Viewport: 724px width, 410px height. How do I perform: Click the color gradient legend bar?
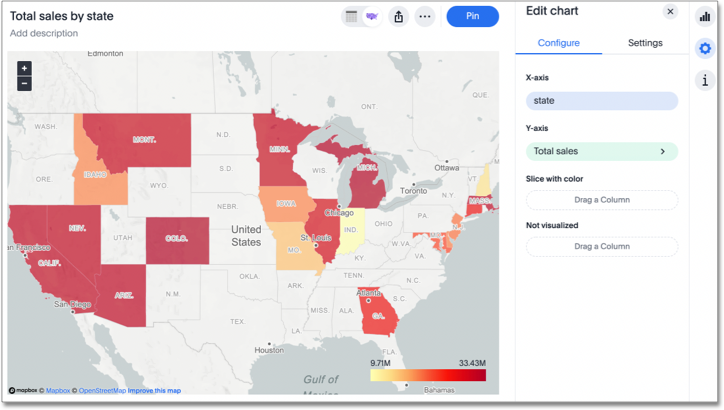pyautogui.click(x=428, y=375)
